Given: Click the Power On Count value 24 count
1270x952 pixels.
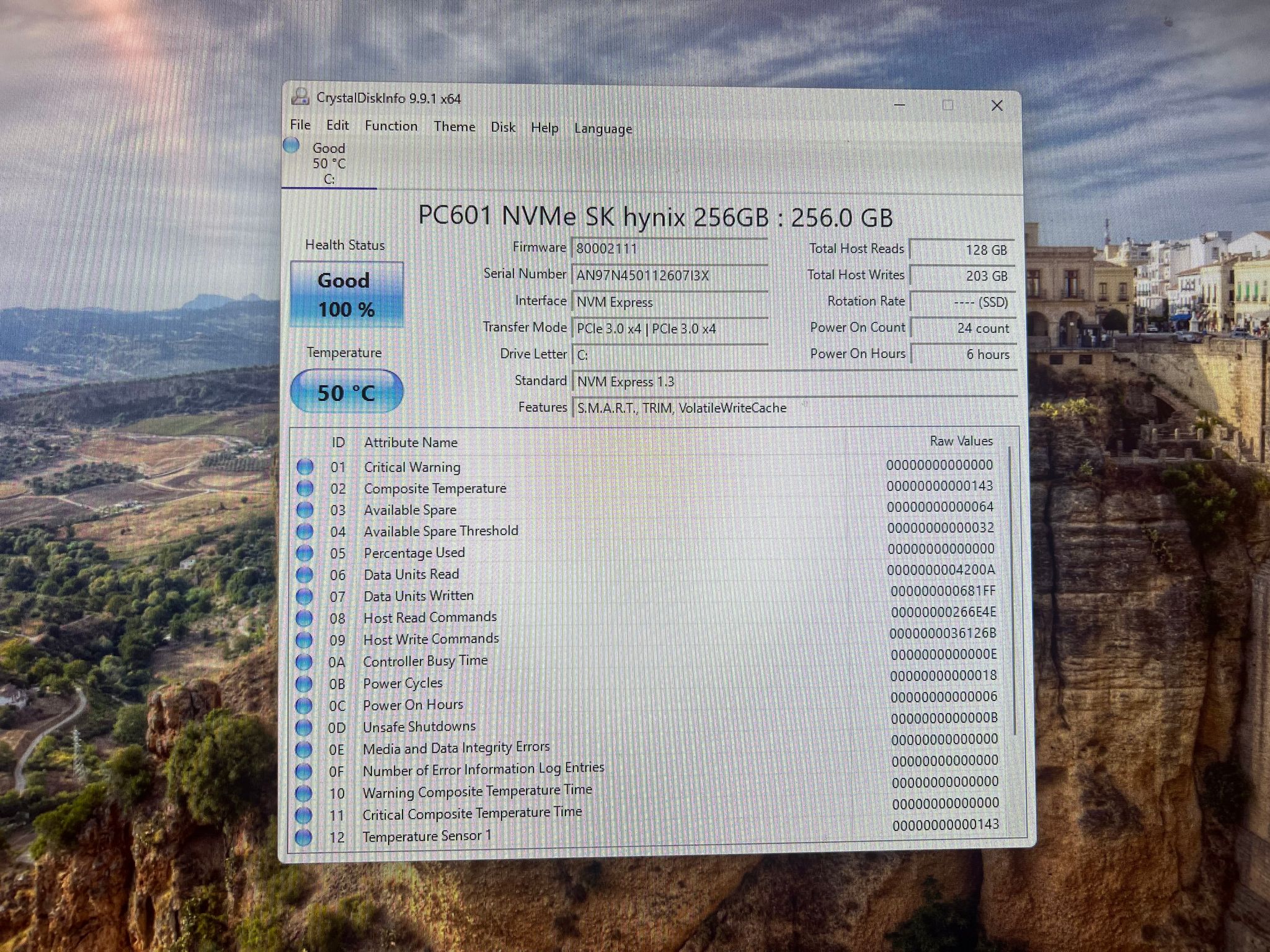Looking at the screenshot, I should (x=962, y=328).
